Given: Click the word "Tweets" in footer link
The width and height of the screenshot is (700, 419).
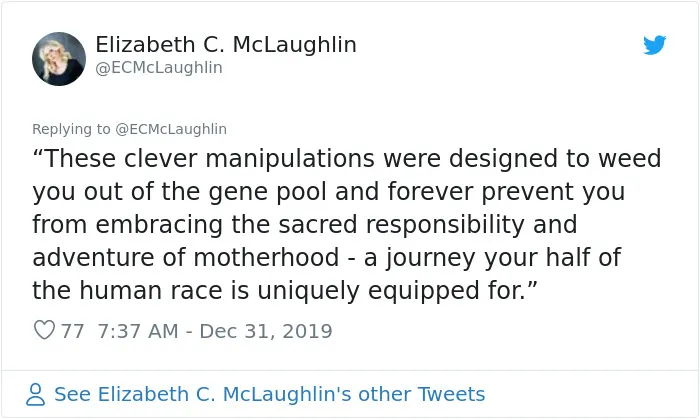Looking at the screenshot, I should [x=451, y=394].
